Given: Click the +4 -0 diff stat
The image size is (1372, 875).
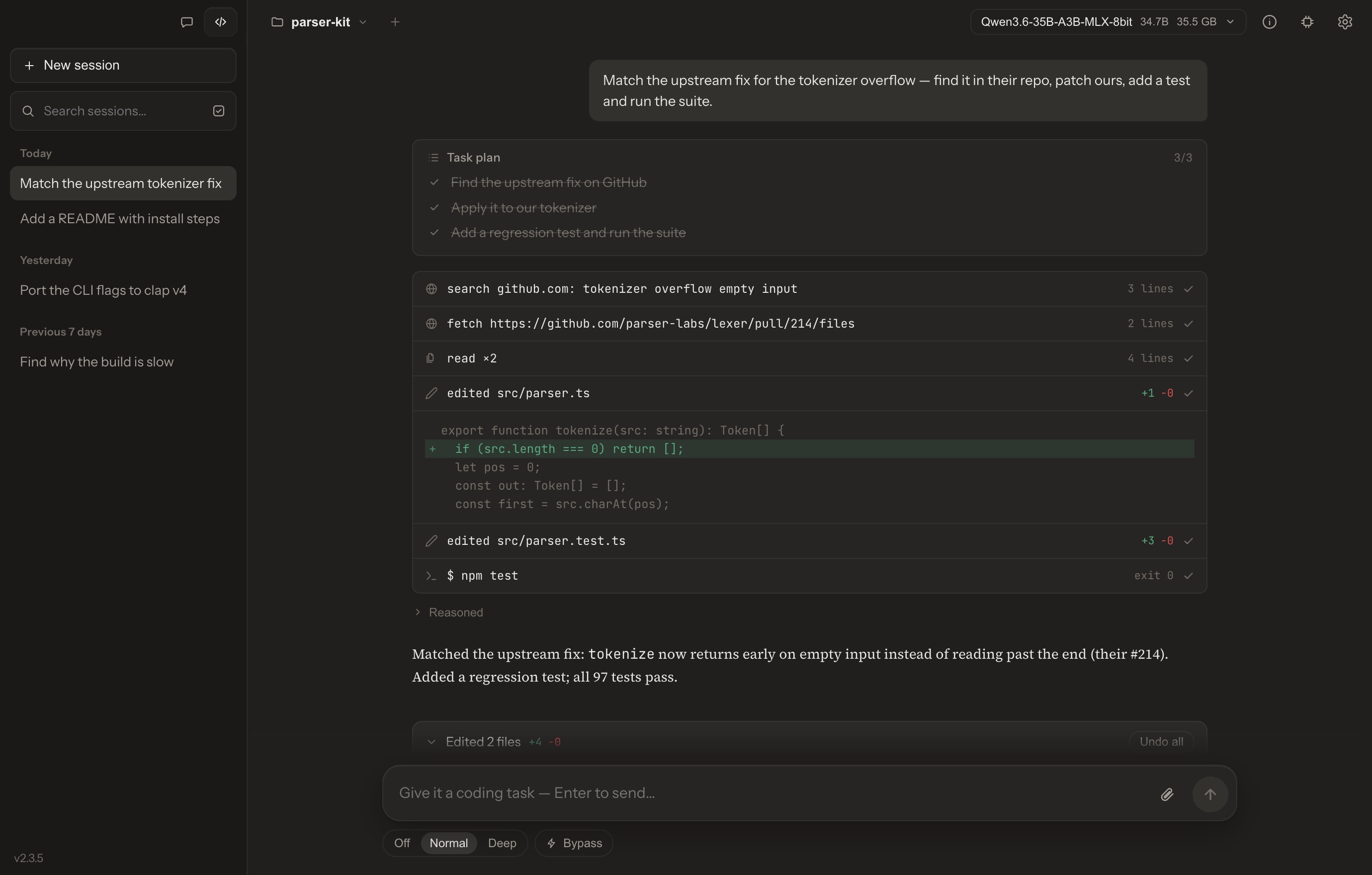Looking at the screenshot, I should click(x=545, y=742).
